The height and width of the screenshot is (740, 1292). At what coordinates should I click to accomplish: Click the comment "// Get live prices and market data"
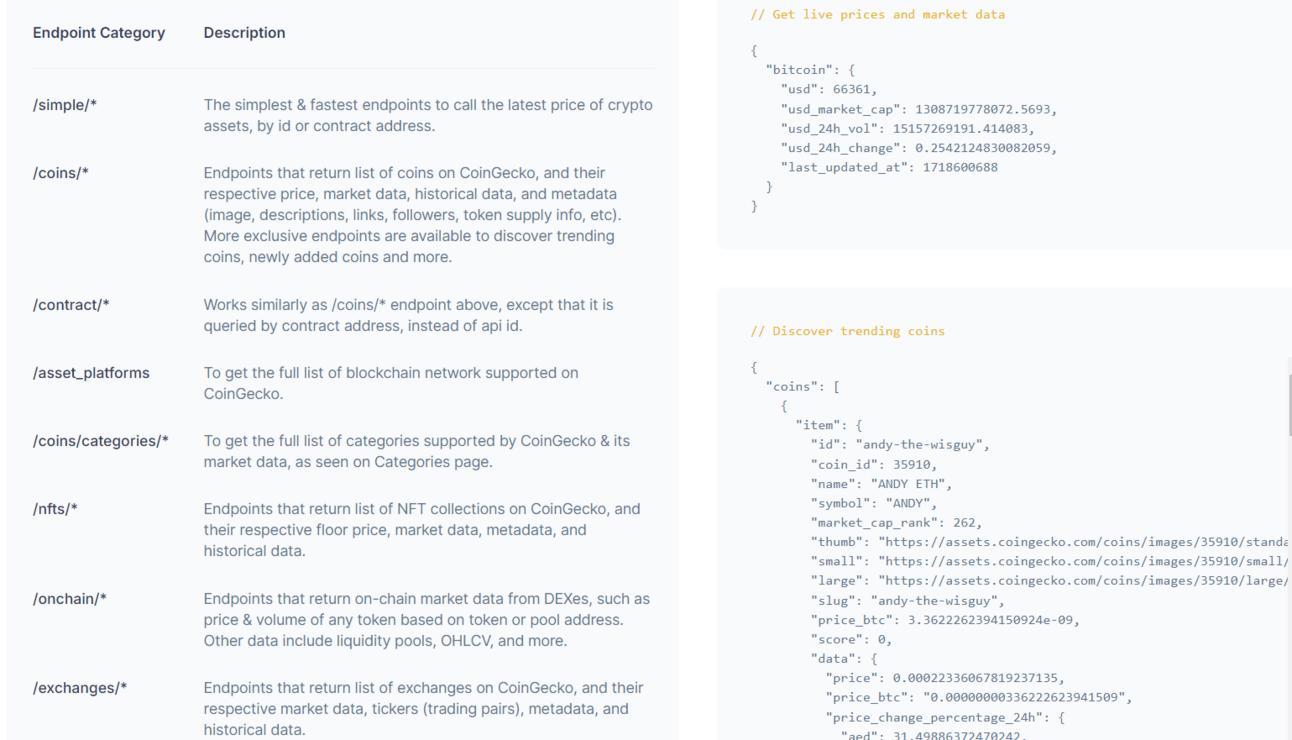click(878, 14)
